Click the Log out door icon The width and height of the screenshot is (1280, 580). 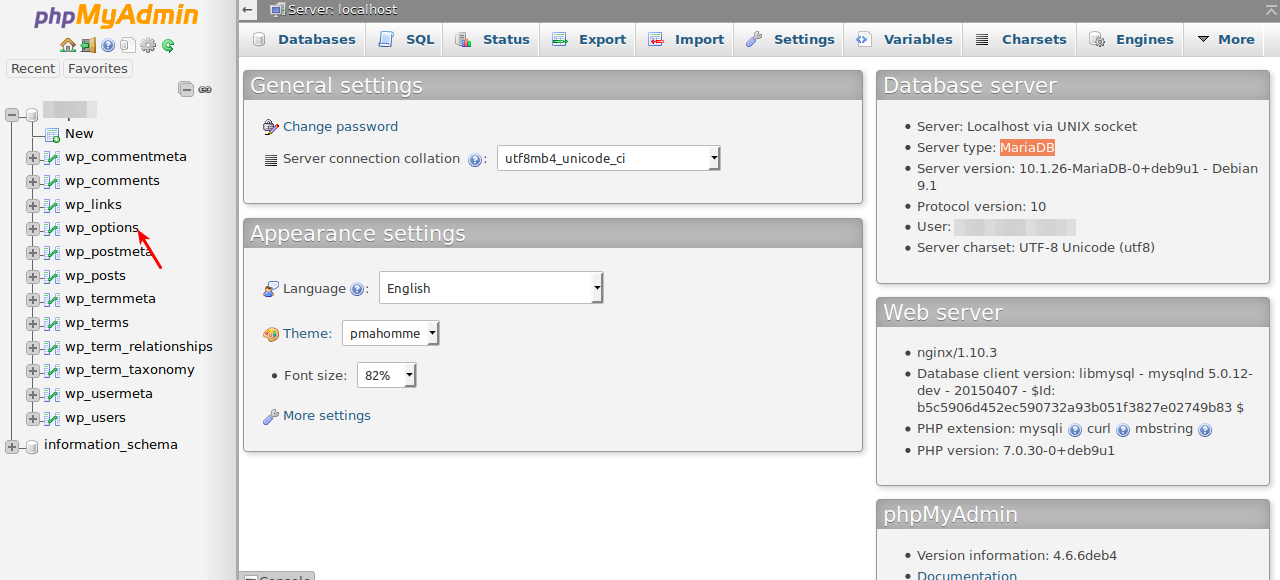point(88,45)
